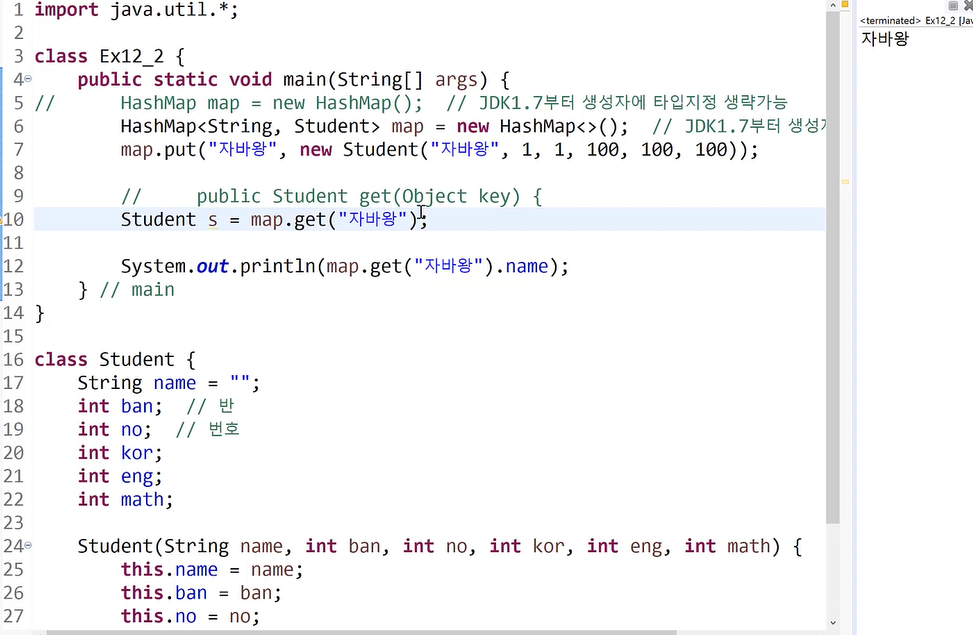973x635 pixels.
Task: Click the editor vertical scrollbar thumb
Action: pos(833,267)
